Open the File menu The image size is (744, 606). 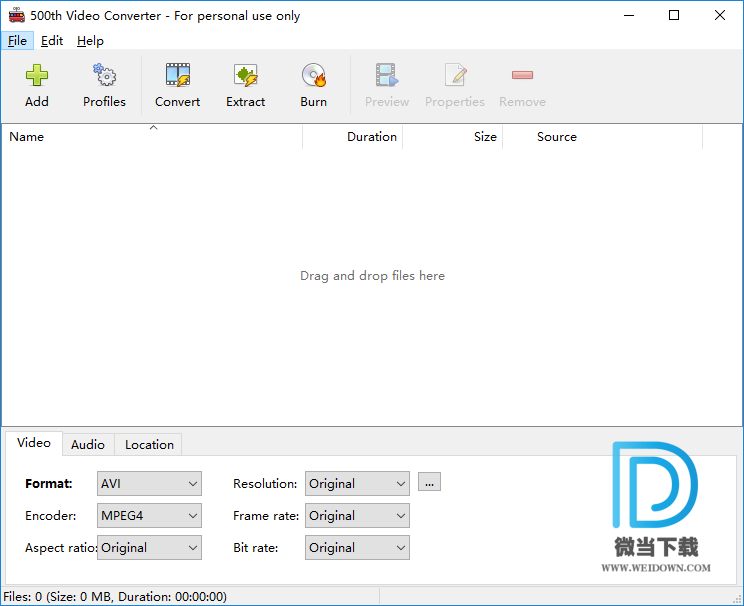point(18,41)
